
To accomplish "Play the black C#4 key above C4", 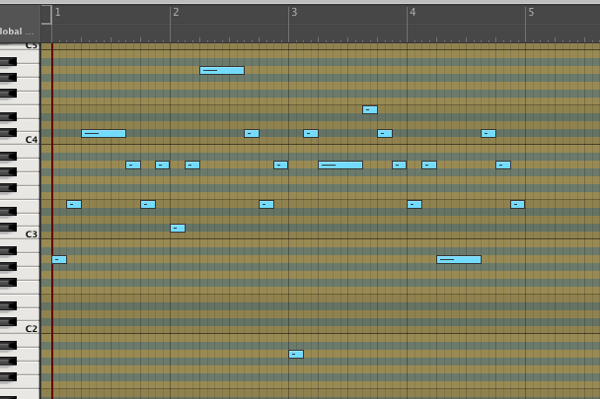I will (8, 133).
